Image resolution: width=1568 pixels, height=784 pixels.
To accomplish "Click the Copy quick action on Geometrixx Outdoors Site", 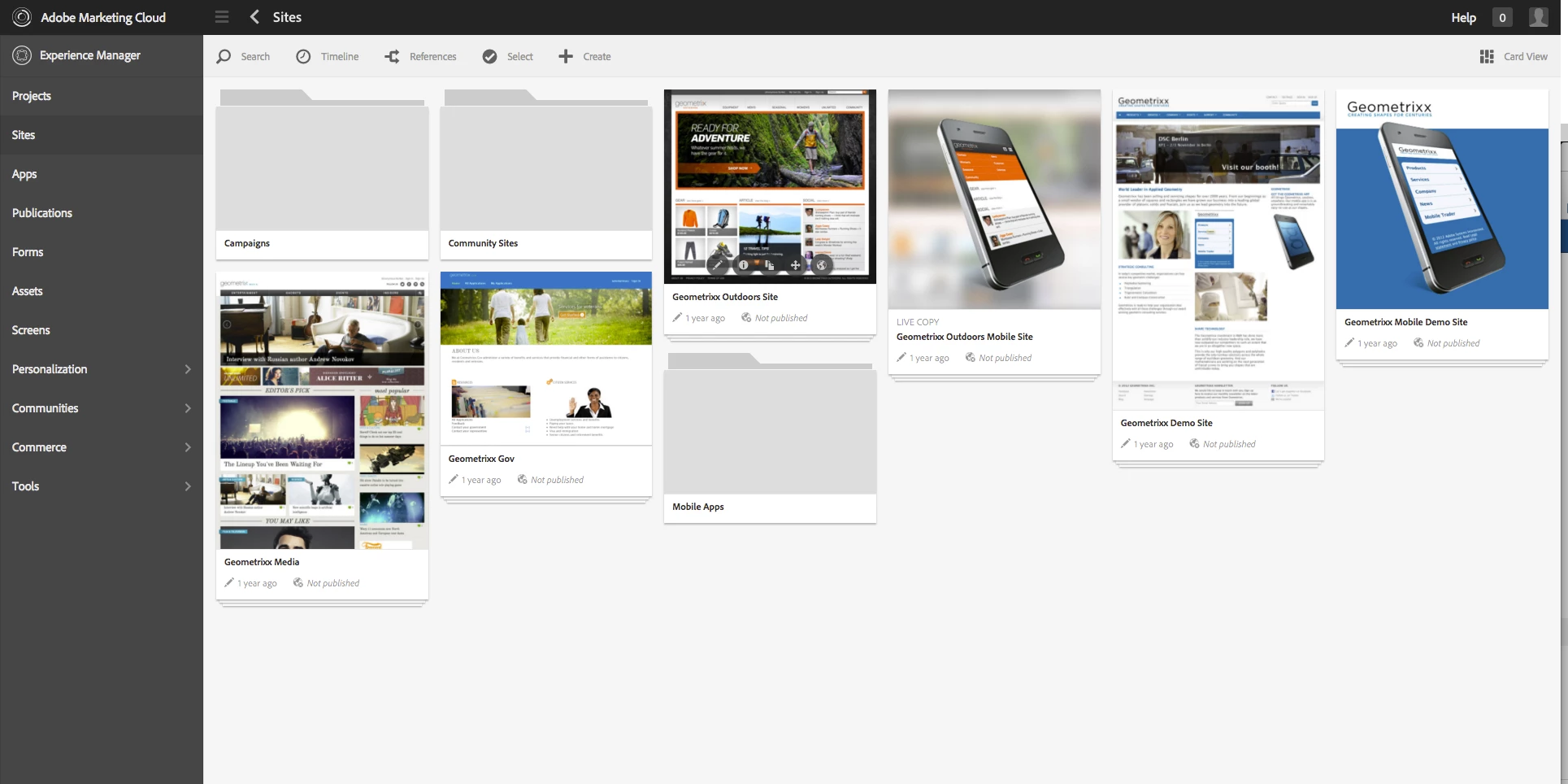I will click(769, 265).
